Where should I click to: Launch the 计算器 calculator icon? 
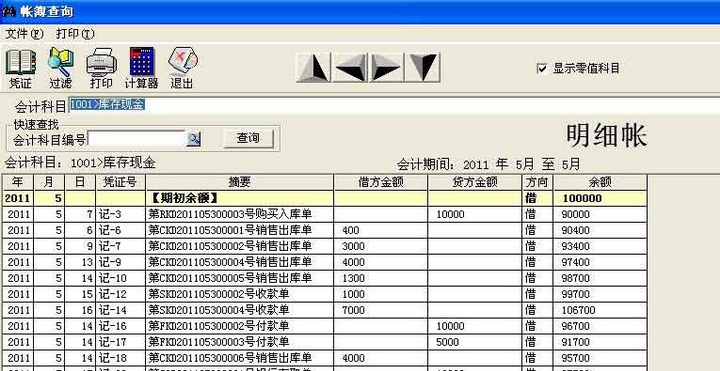[142, 68]
